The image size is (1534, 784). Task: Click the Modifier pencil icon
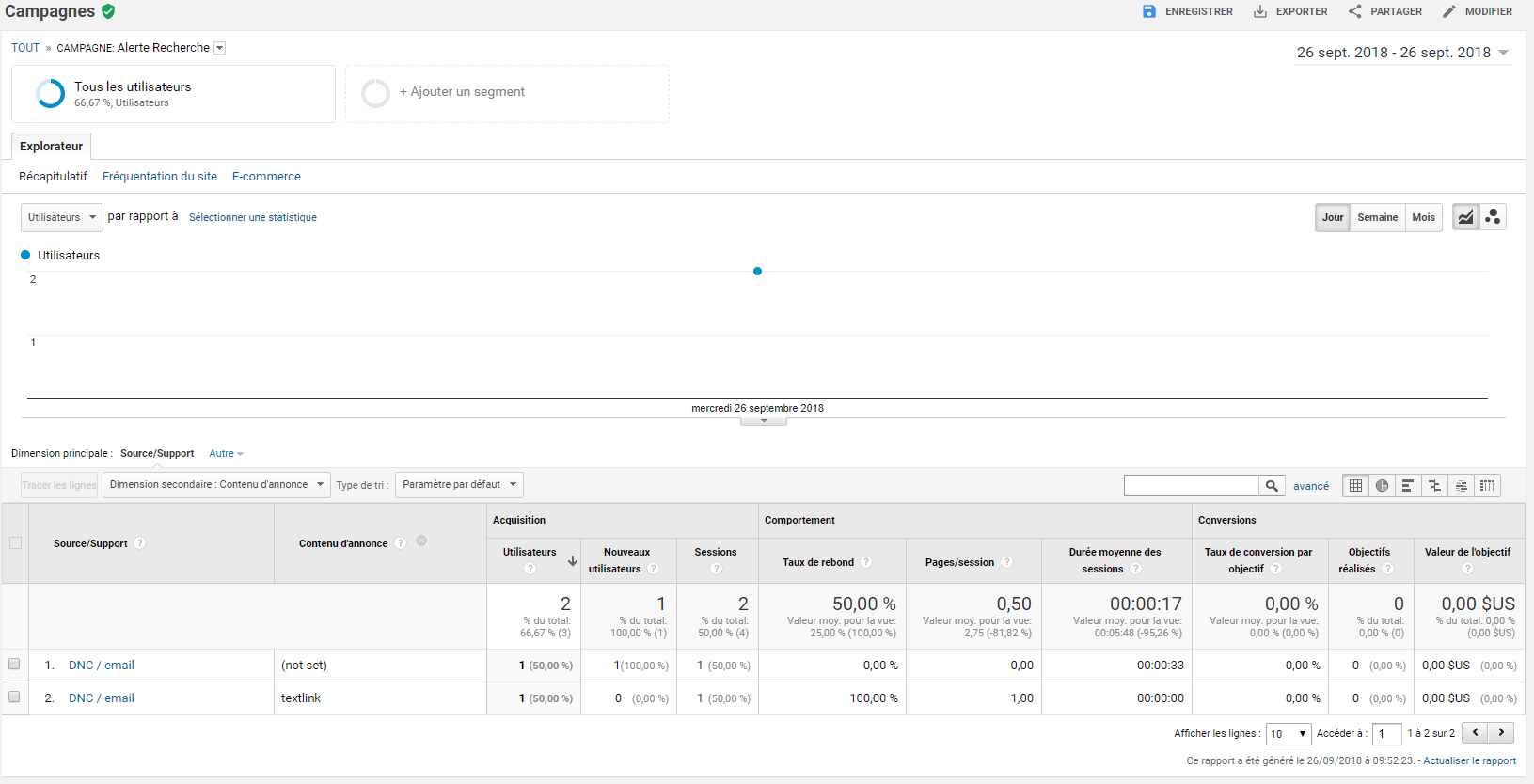click(1448, 11)
